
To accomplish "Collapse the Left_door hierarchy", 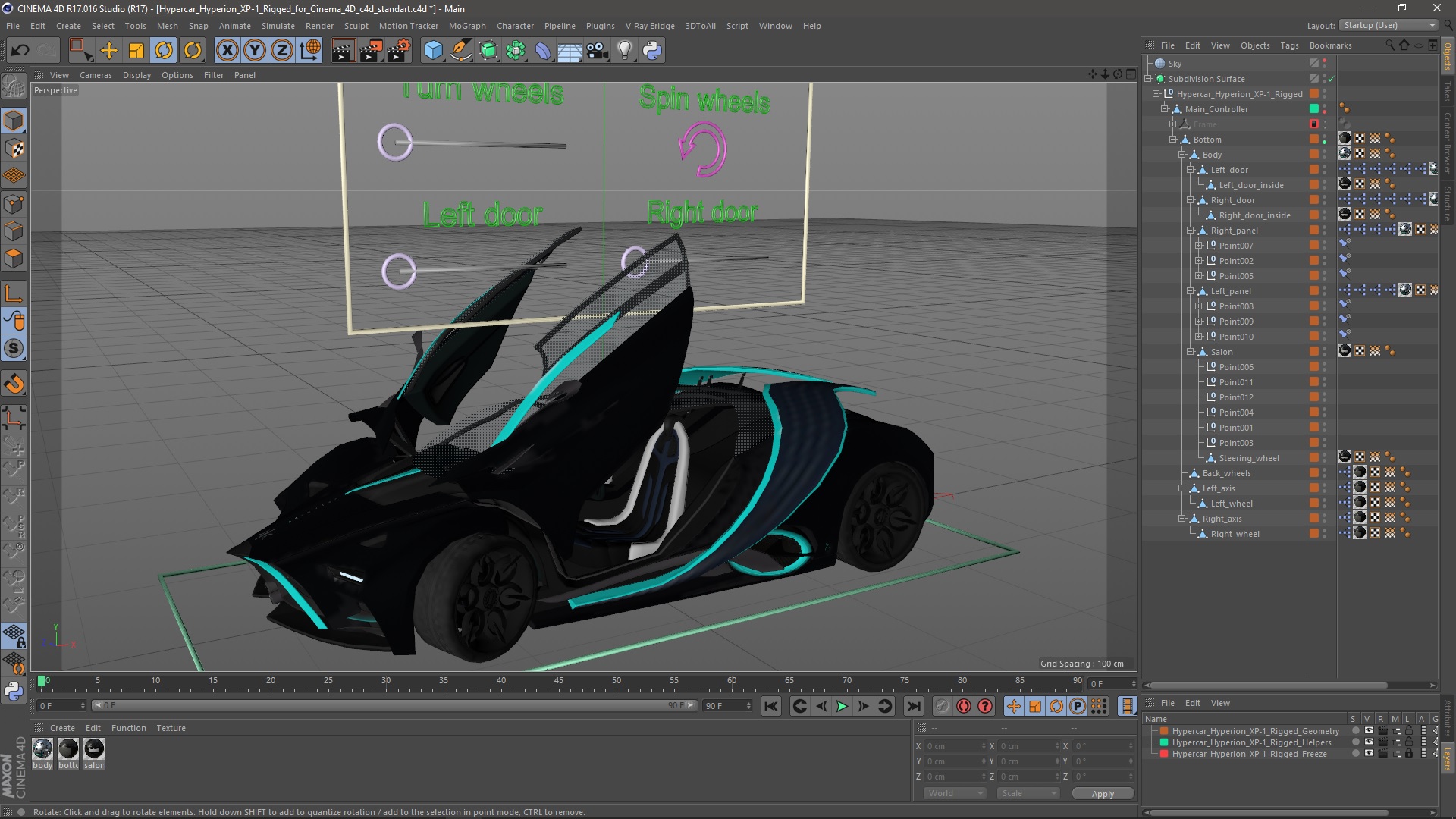I will coord(1190,170).
